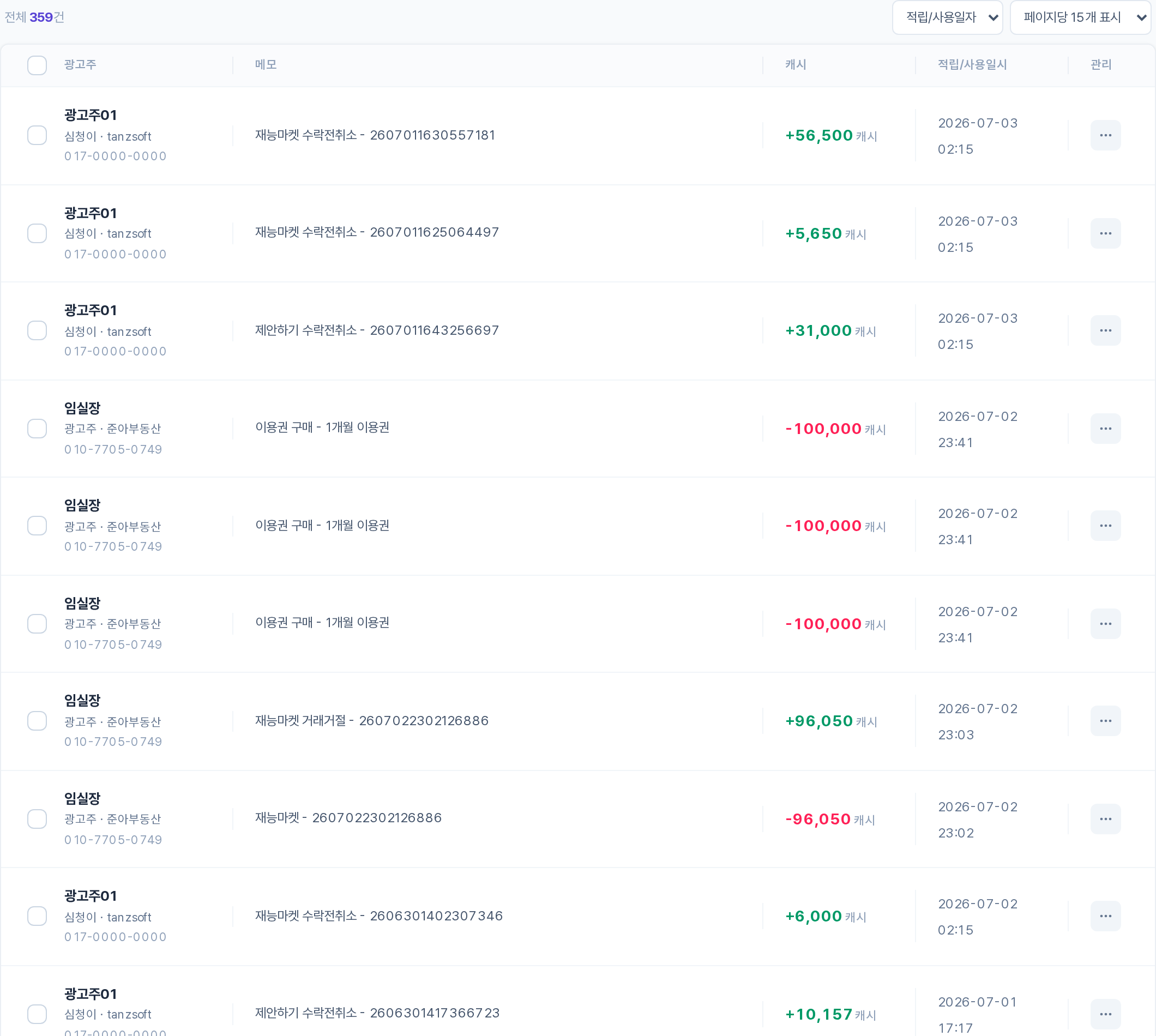Open manage menu for +96,050 cash row
1156x1036 pixels.
1105,721
